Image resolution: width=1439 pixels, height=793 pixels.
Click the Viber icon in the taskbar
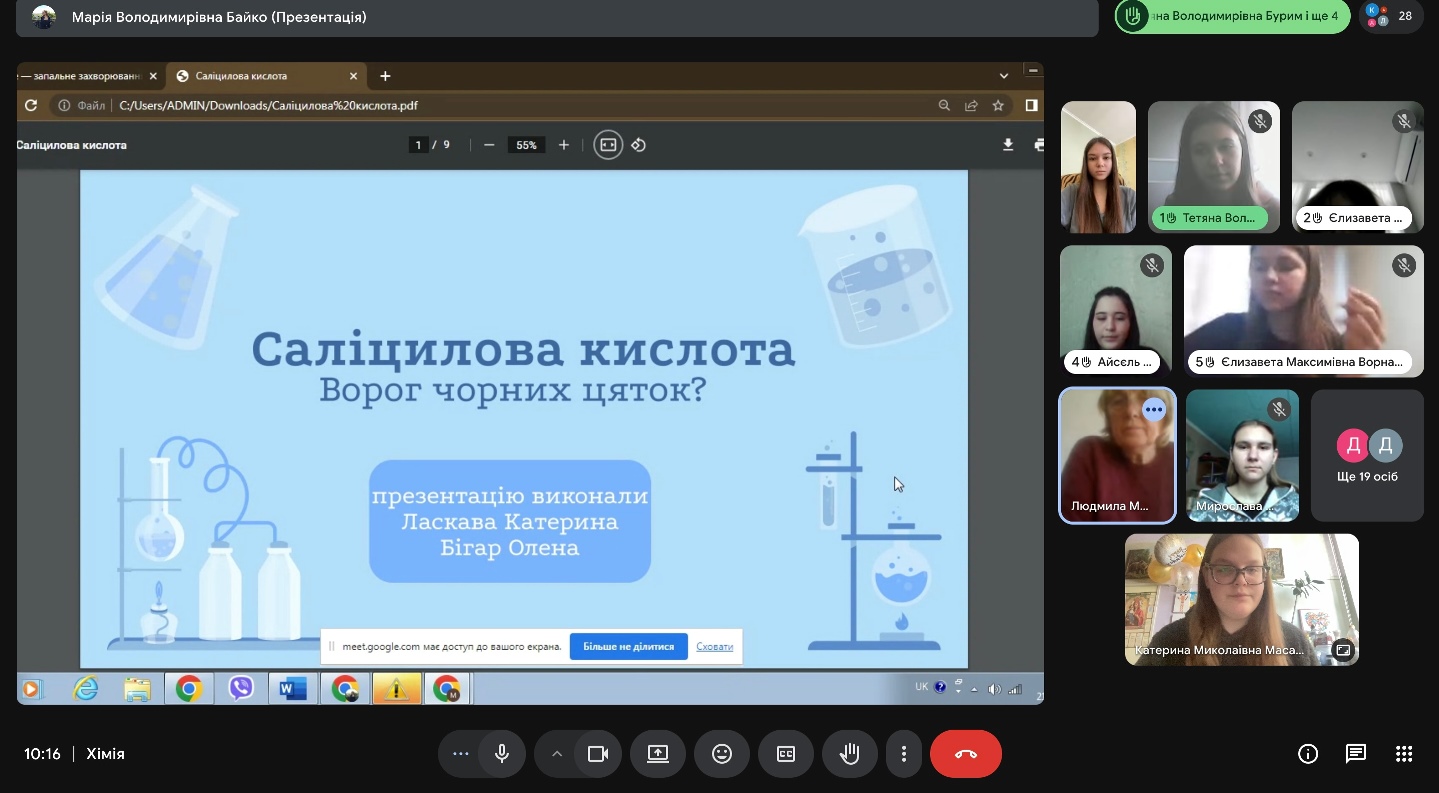pyautogui.click(x=241, y=689)
